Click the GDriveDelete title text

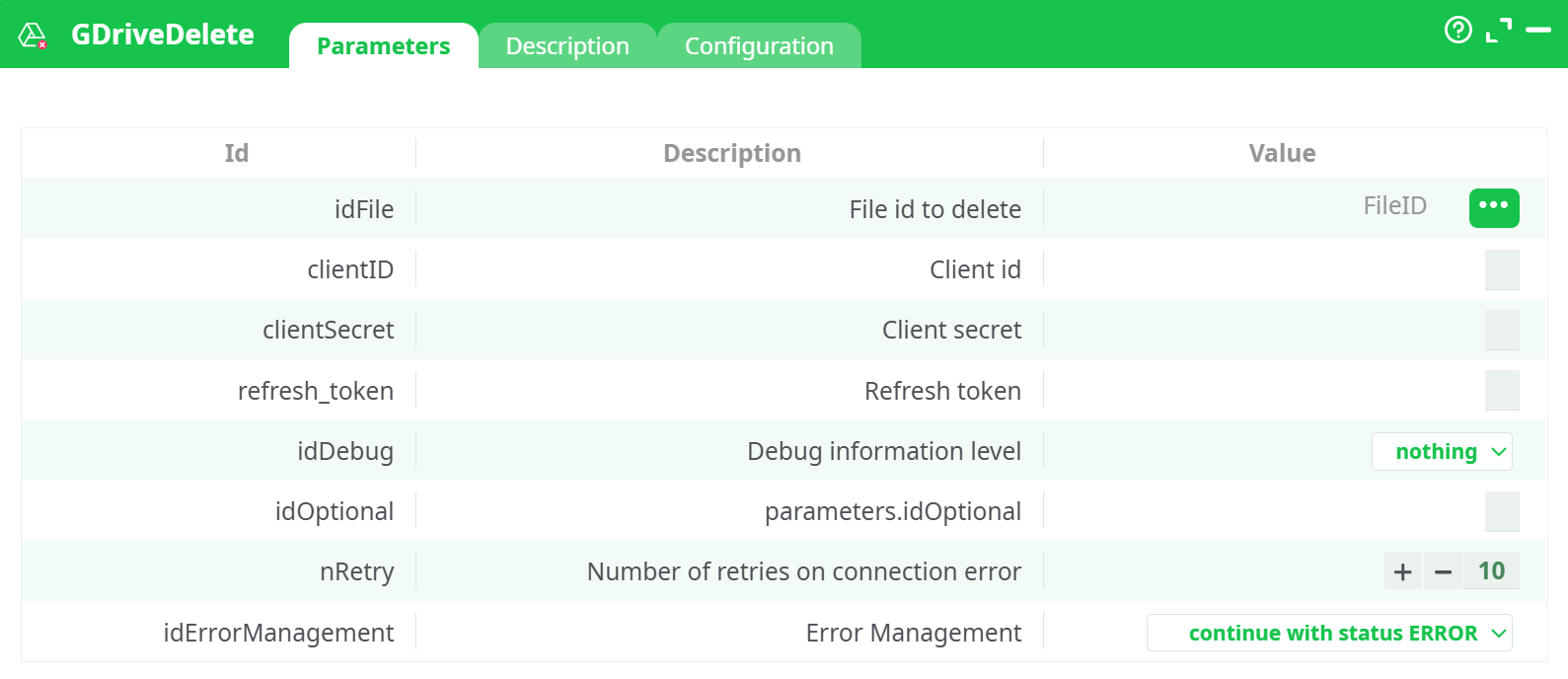click(163, 35)
